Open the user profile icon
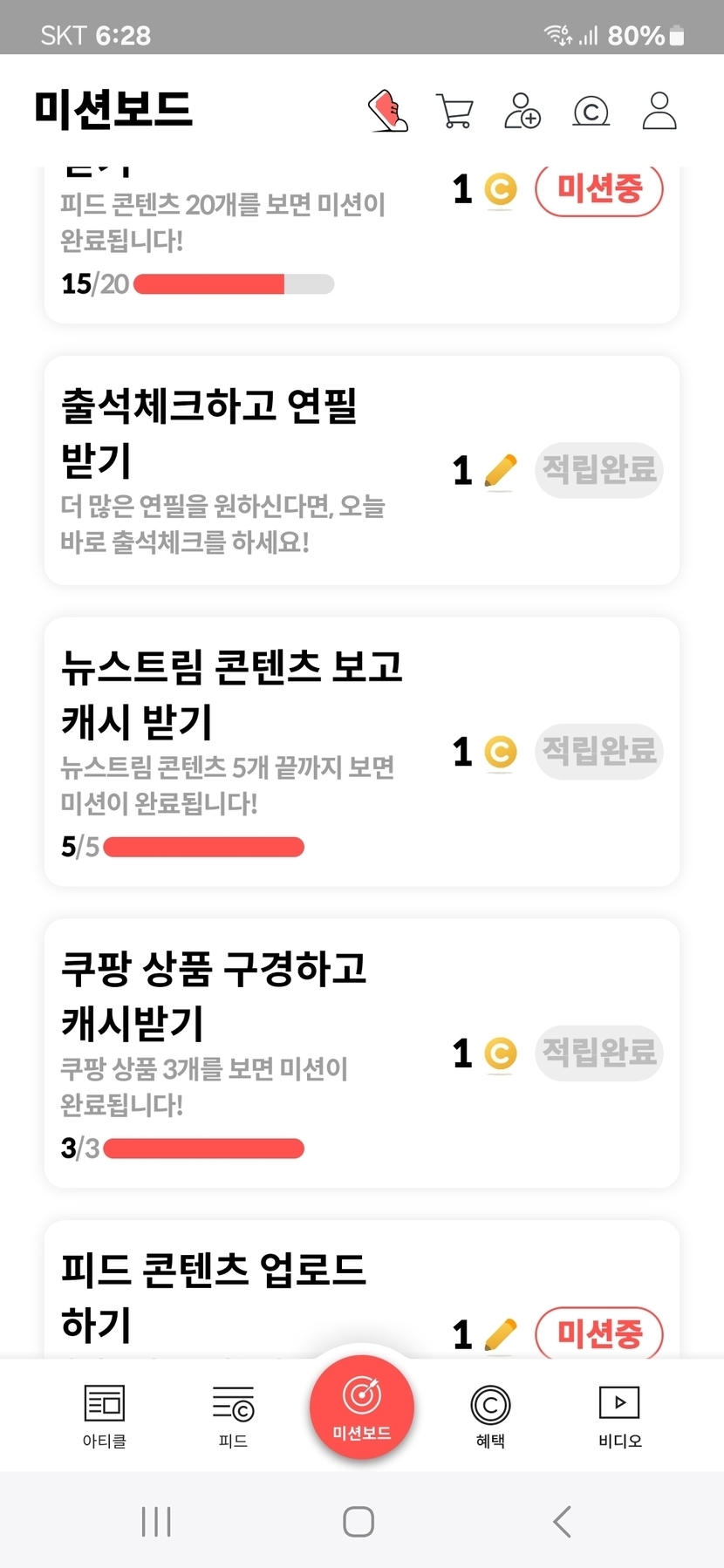Screen dimensions: 724x1568 [659, 111]
